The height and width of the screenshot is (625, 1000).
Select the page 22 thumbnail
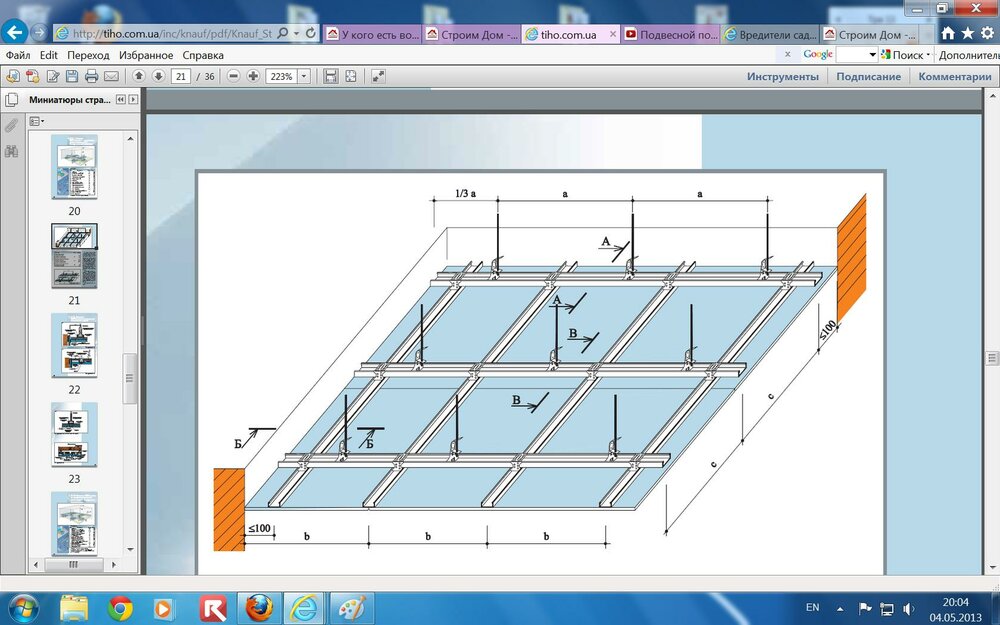point(74,345)
